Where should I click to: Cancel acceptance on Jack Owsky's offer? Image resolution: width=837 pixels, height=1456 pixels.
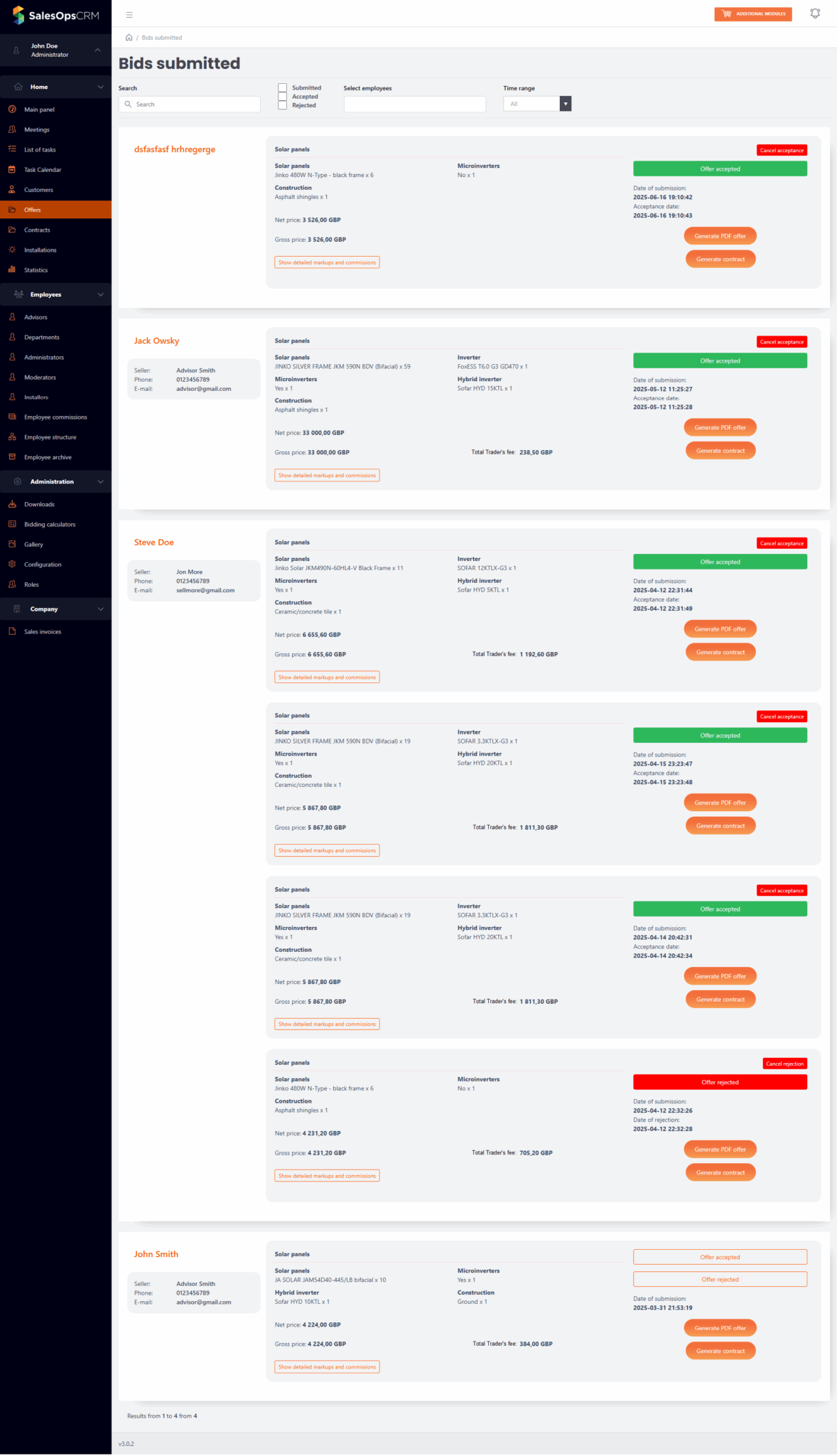pos(782,342)
